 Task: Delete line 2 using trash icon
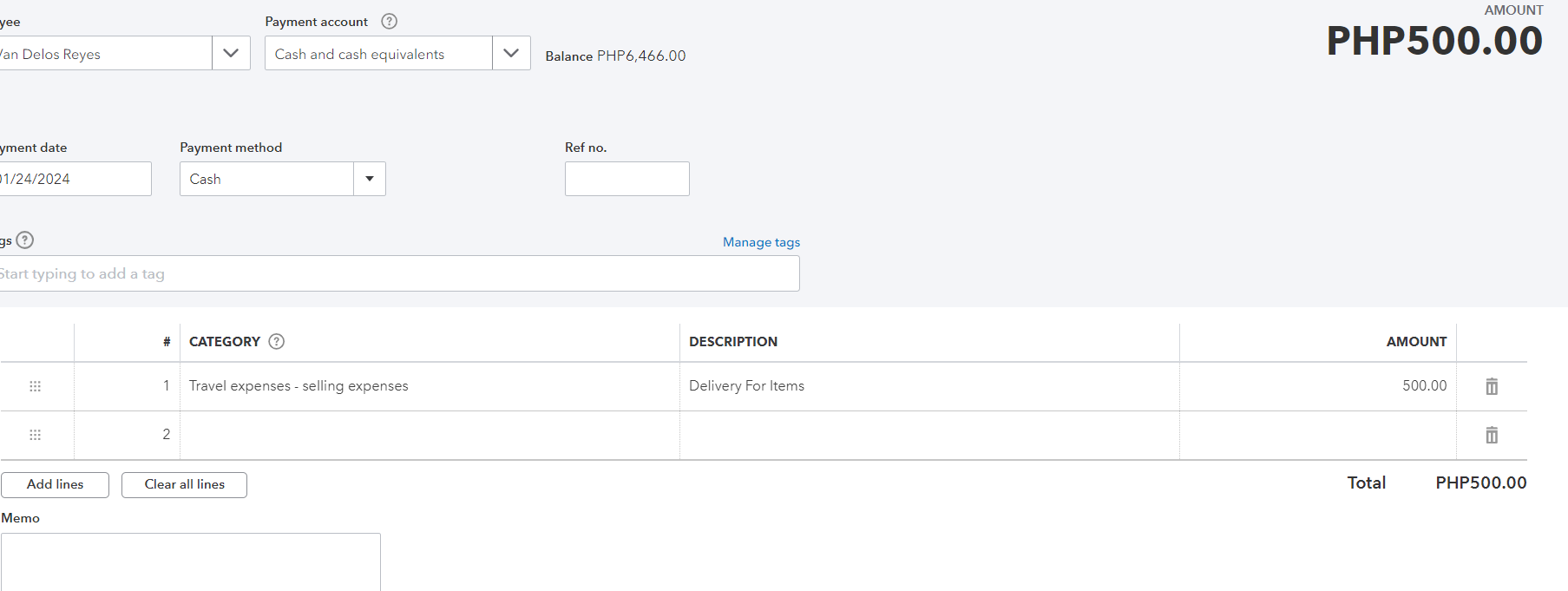1492,435
